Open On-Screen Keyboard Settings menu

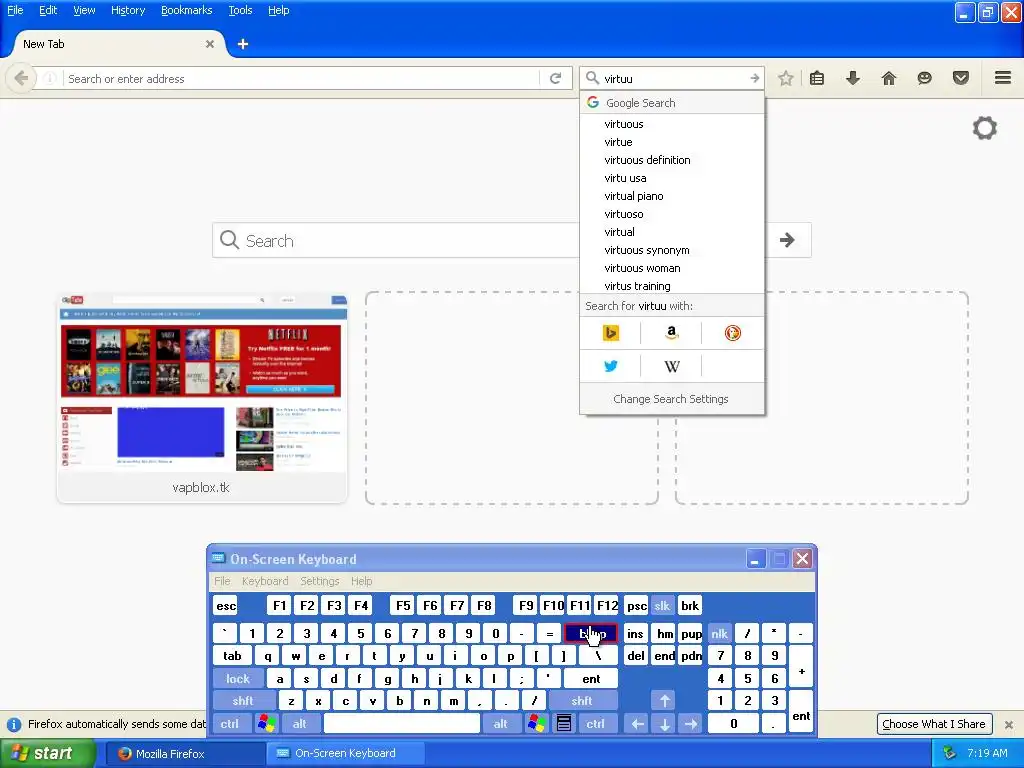pos(320,581)
